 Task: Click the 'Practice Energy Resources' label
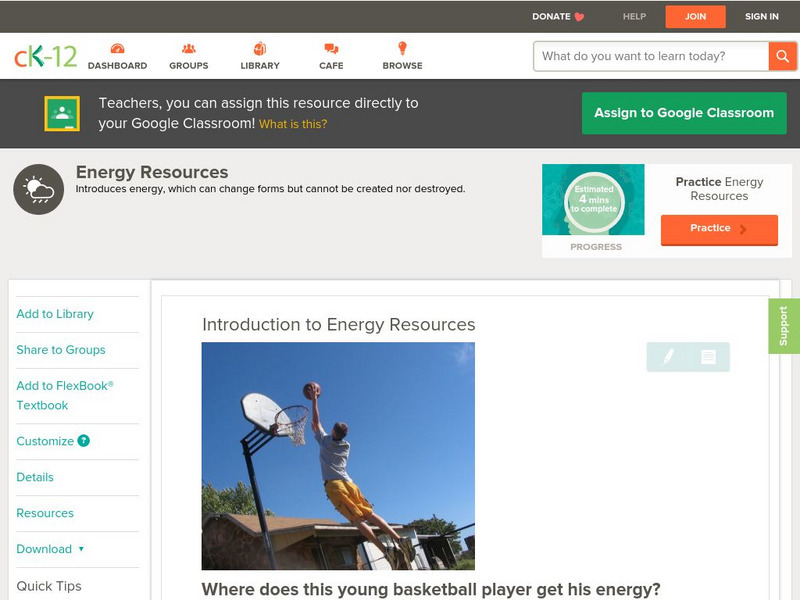[x=719, y=189]
